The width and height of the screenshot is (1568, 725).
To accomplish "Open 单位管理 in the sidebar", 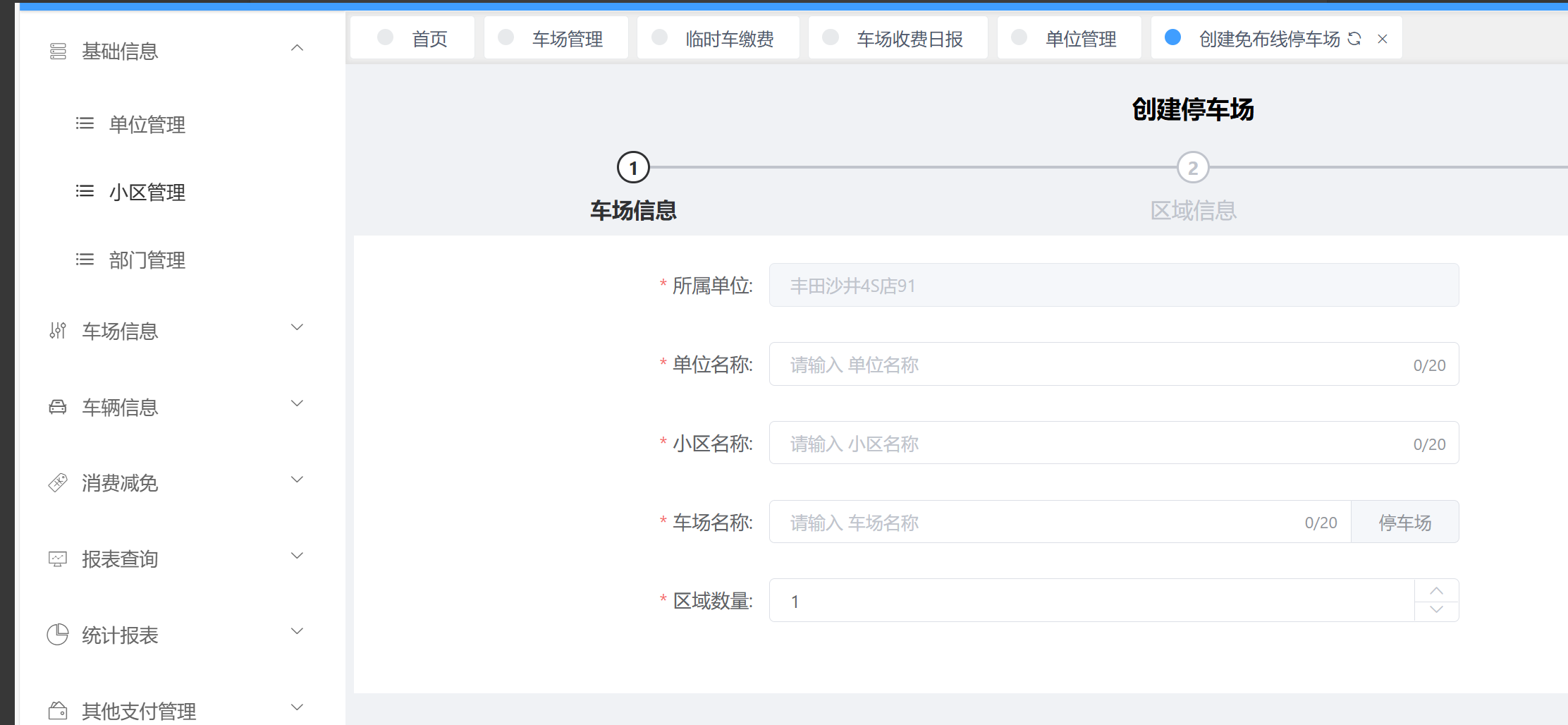I will [147, 125].
